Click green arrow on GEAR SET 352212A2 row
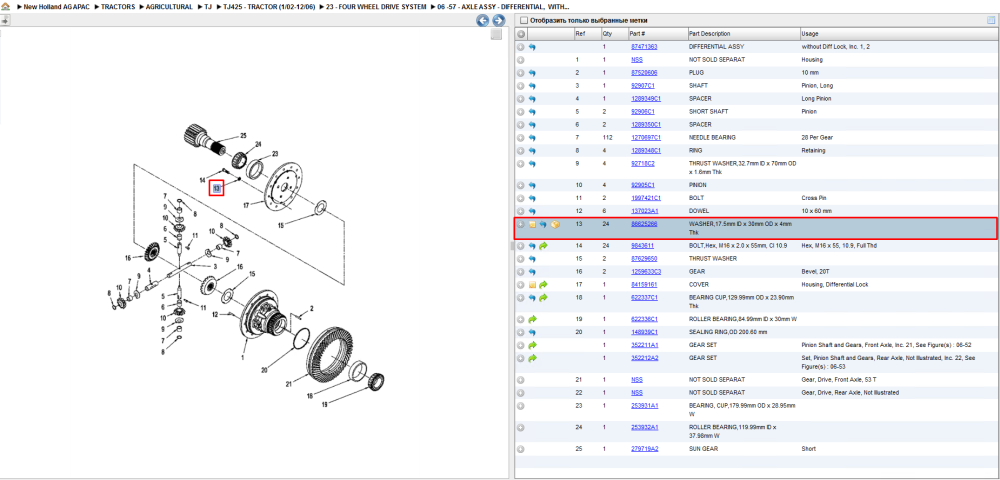This screenshot has height=480, width=1000. [533, 358]
